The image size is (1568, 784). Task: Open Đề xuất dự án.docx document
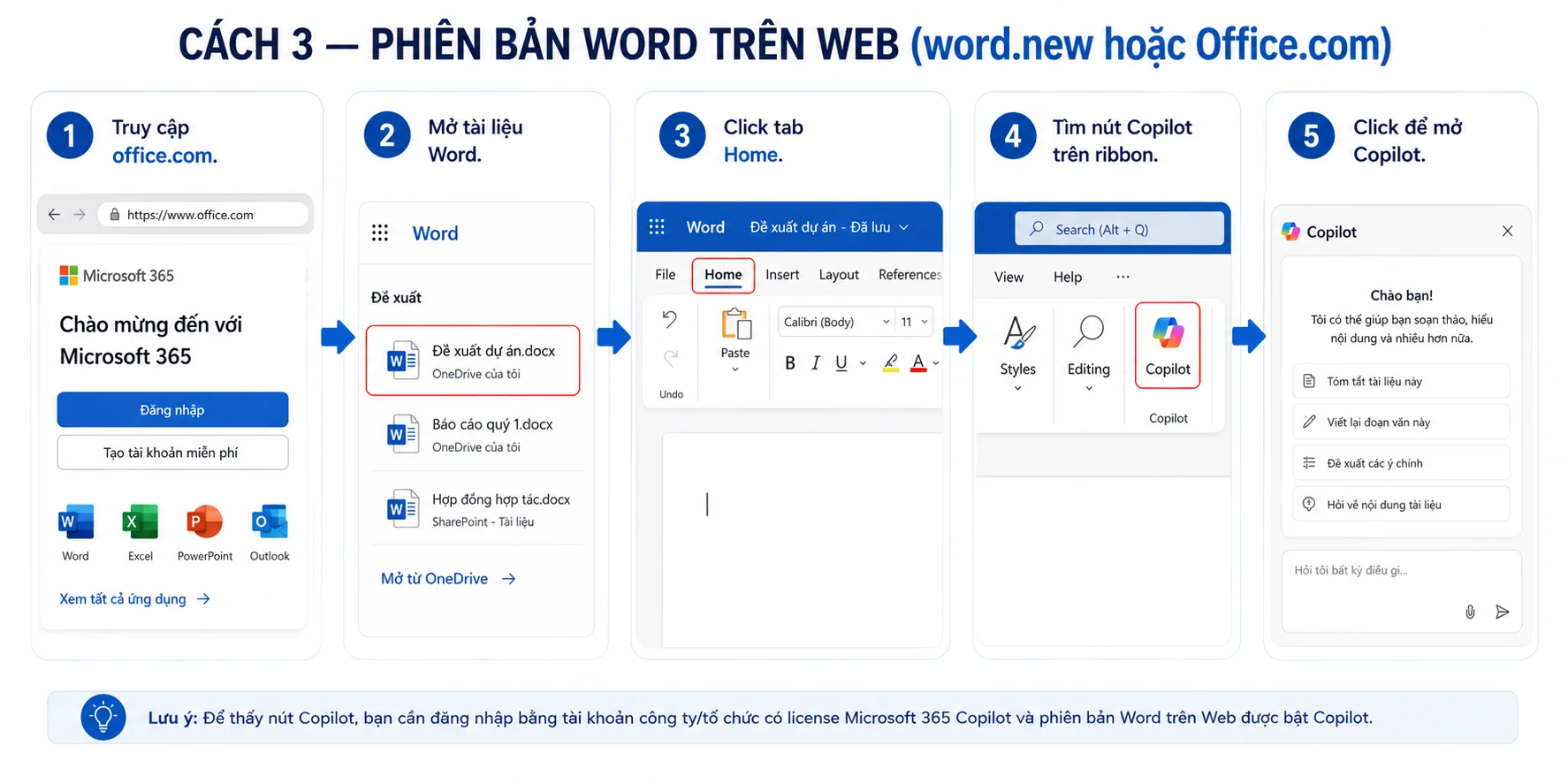[473, 361]
